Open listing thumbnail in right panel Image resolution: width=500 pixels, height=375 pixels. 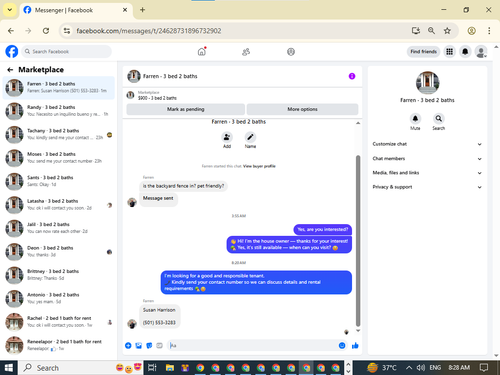[x=427, y=83]
